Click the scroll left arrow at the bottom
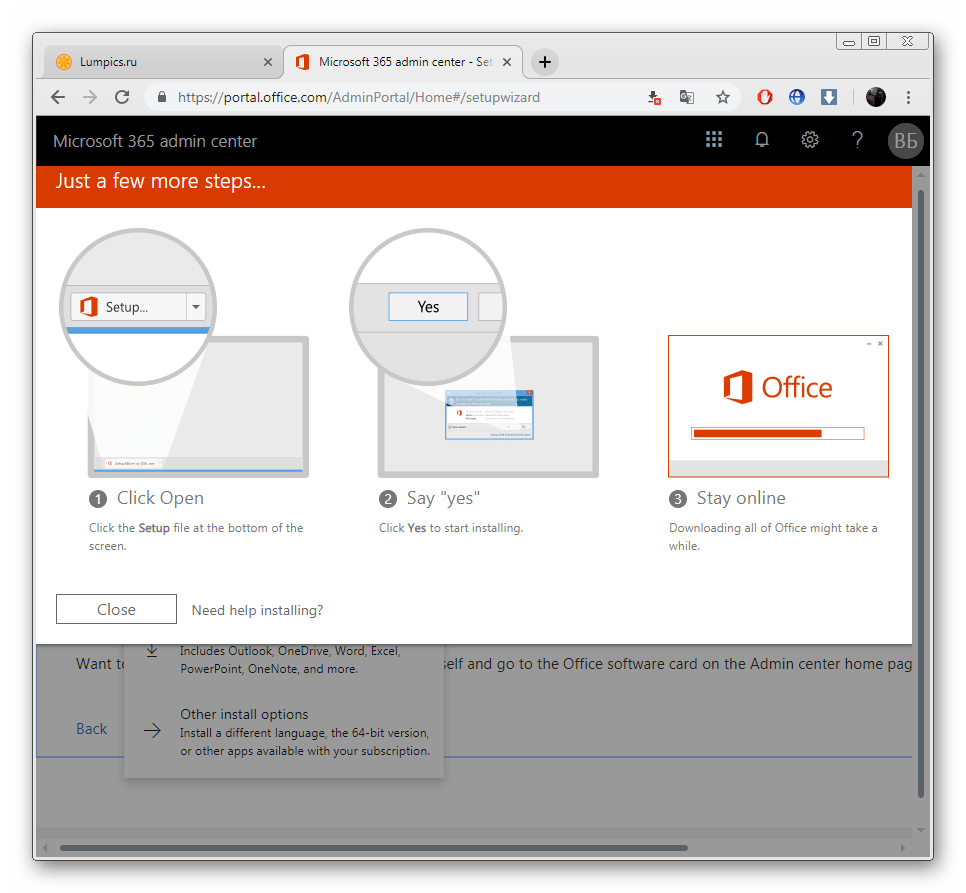 [x=44, y=848]
